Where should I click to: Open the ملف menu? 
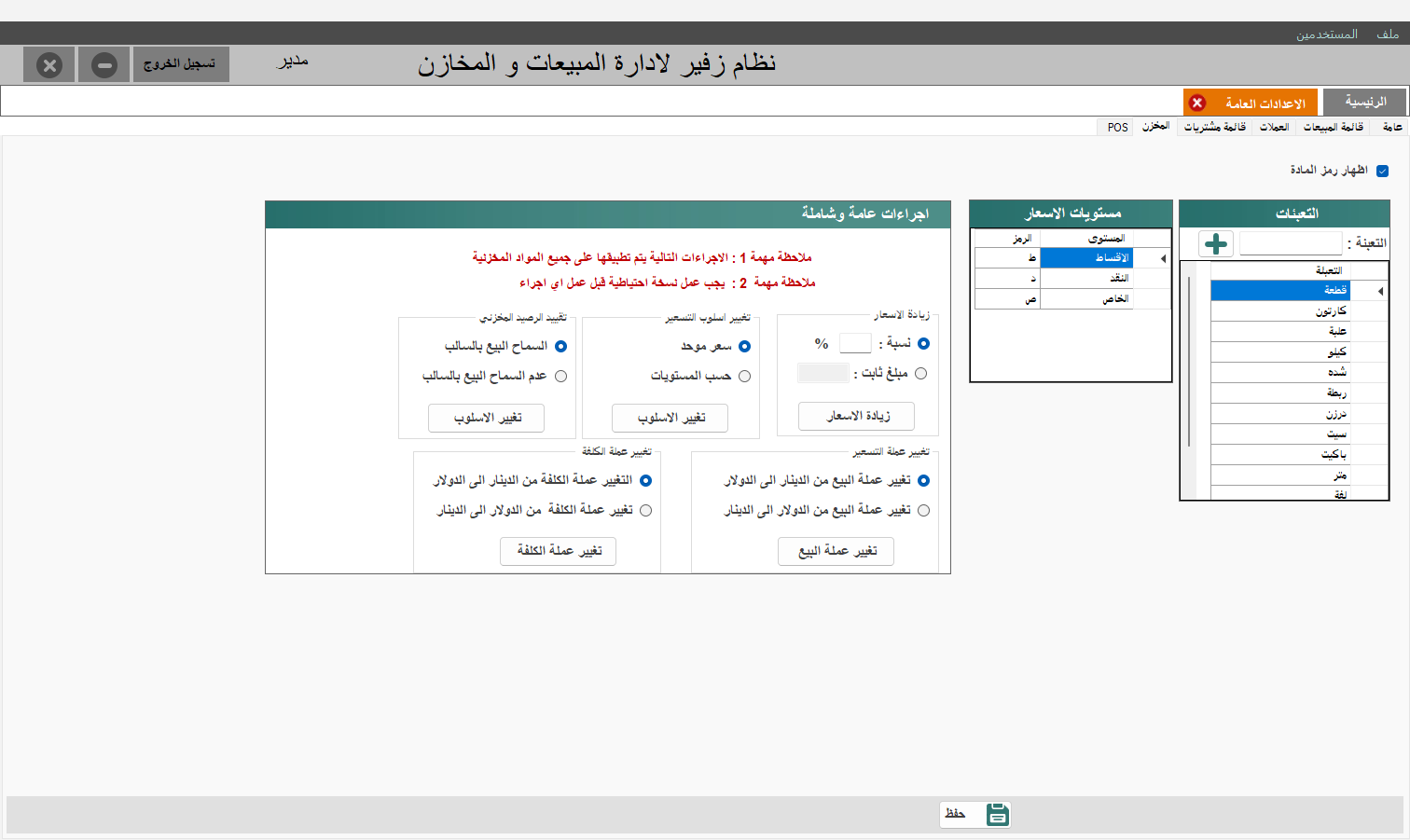coord(1388,34)
